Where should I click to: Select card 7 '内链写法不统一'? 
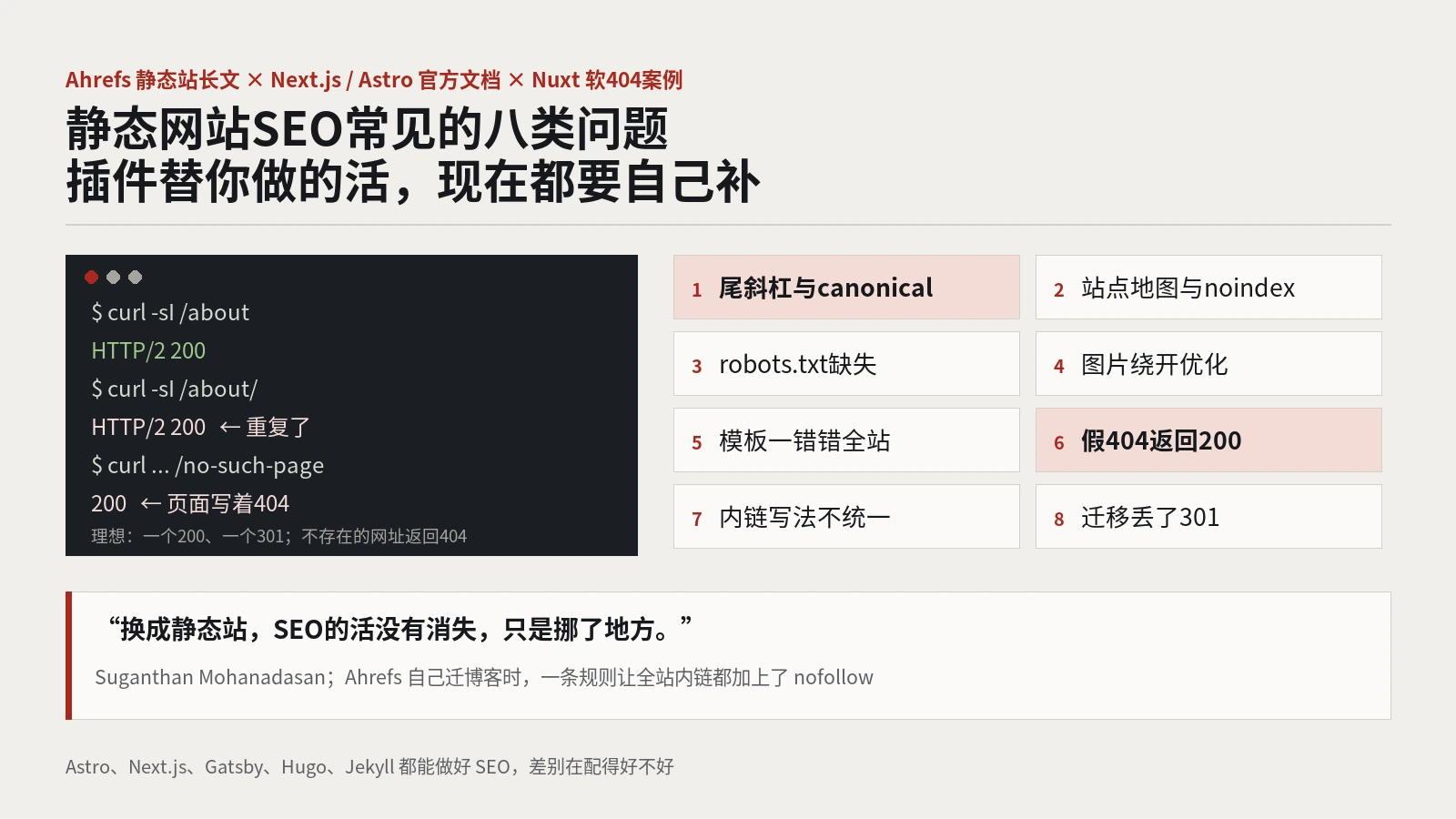tap(846, 517)
